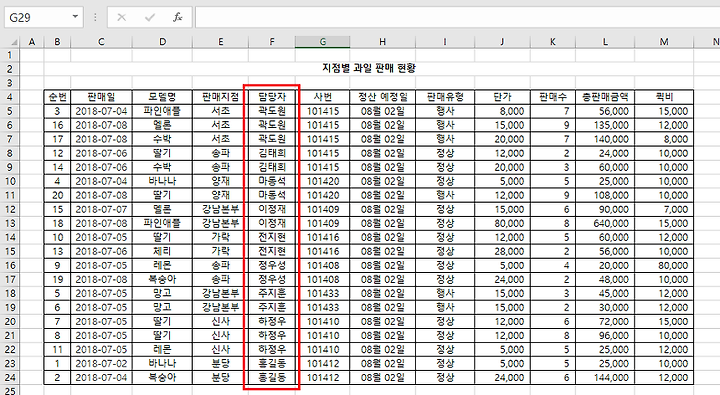This screenshot has height=395, width=720.
Task: Click the Select All corner triangle
Action: pyautogui.click(x=14, y=42)
